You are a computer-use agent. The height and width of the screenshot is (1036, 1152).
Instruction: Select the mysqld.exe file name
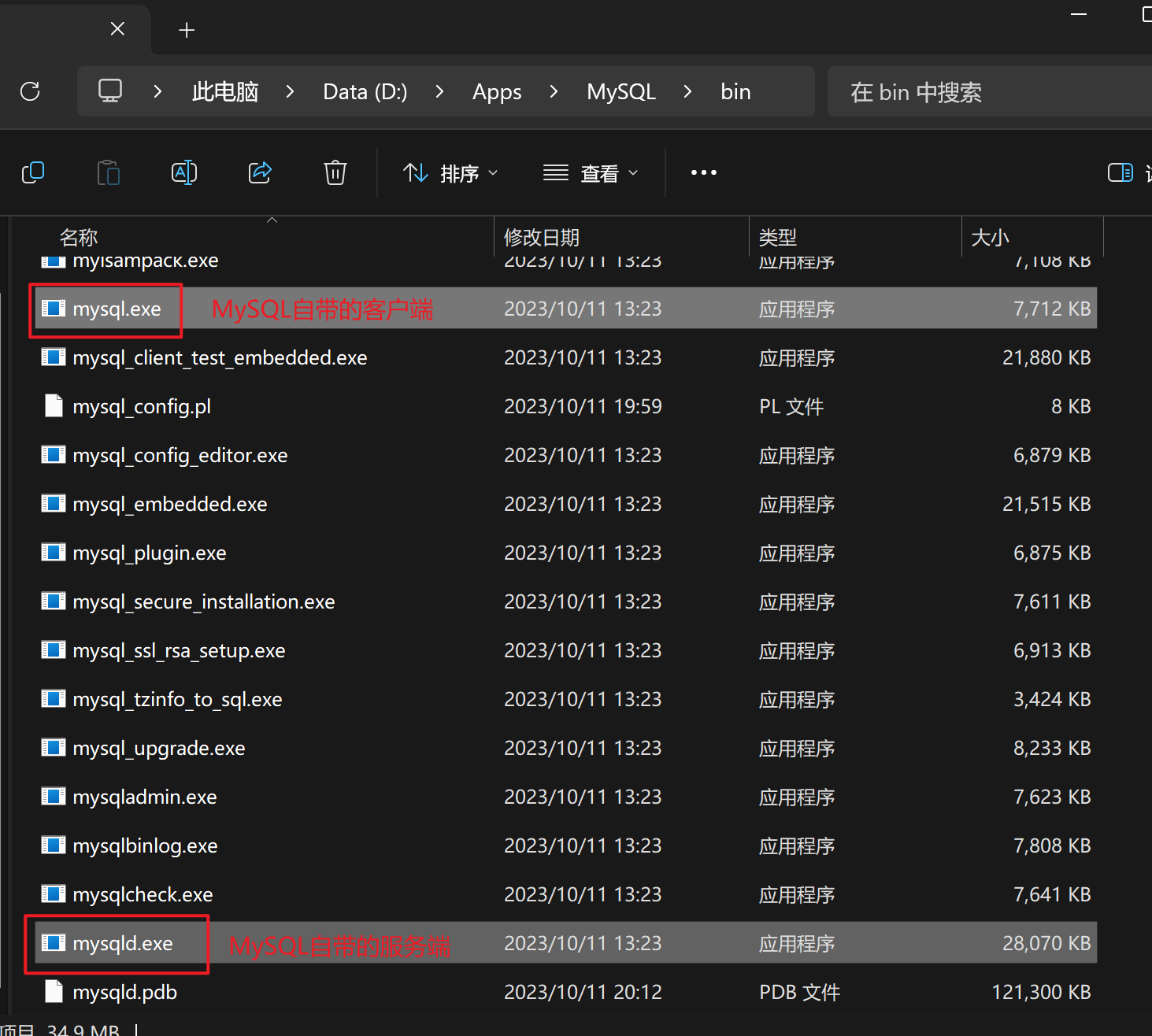point(123,944)
